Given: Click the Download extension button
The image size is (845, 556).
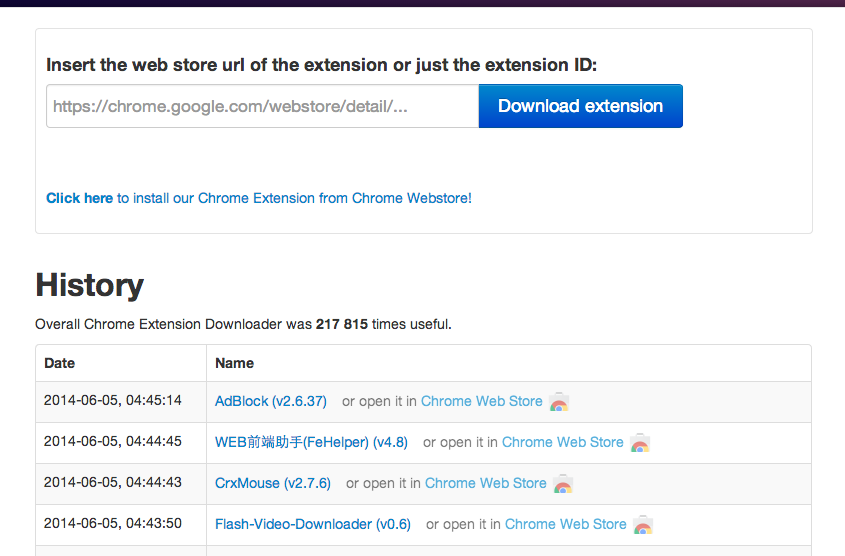Looking at the screenshot, I should tap(580, 106).
